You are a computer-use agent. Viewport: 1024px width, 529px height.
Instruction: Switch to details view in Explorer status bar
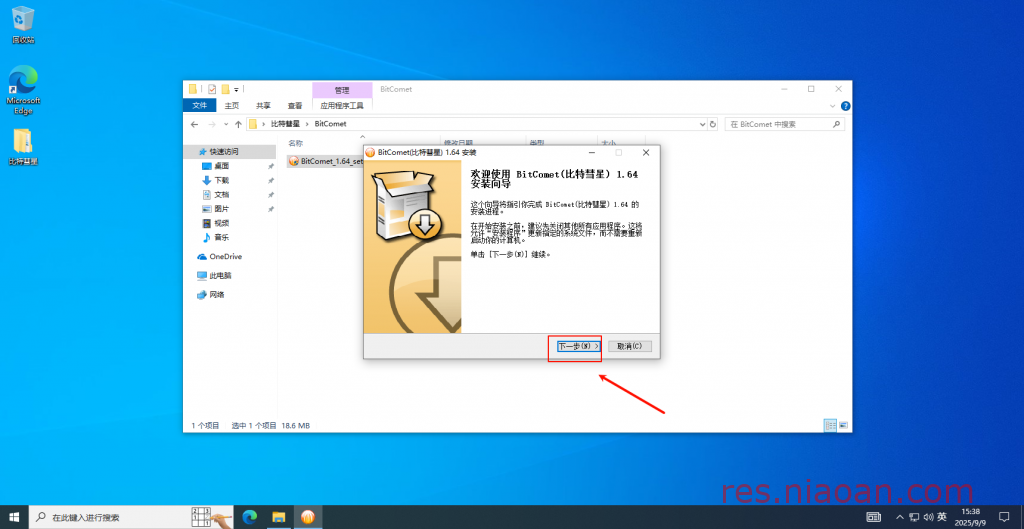tap(831, 425)
